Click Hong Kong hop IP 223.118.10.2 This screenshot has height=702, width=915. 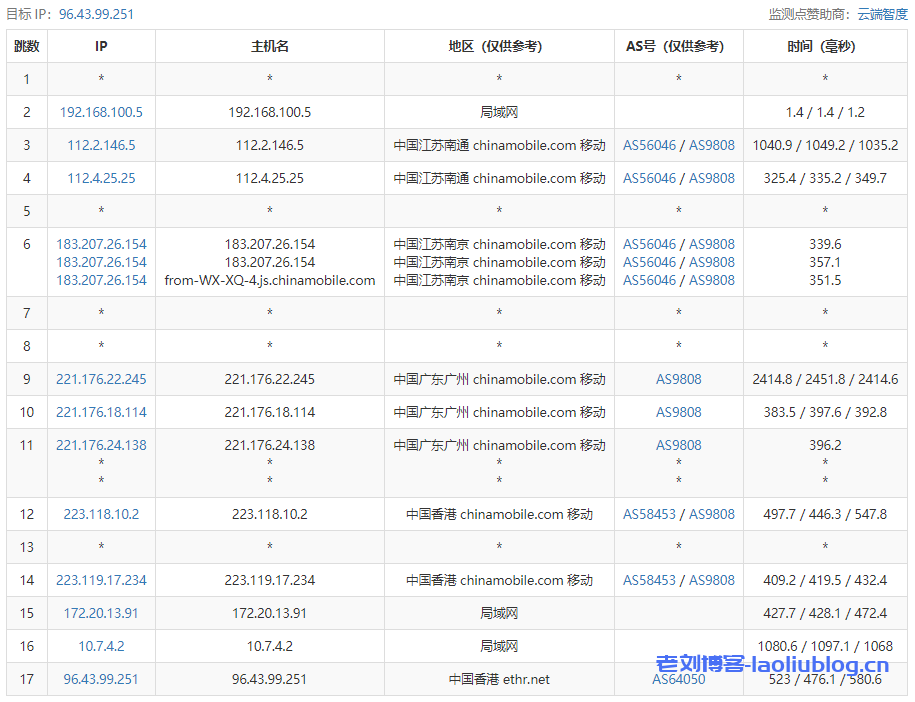pyautogui.click(x=100, y=513)
